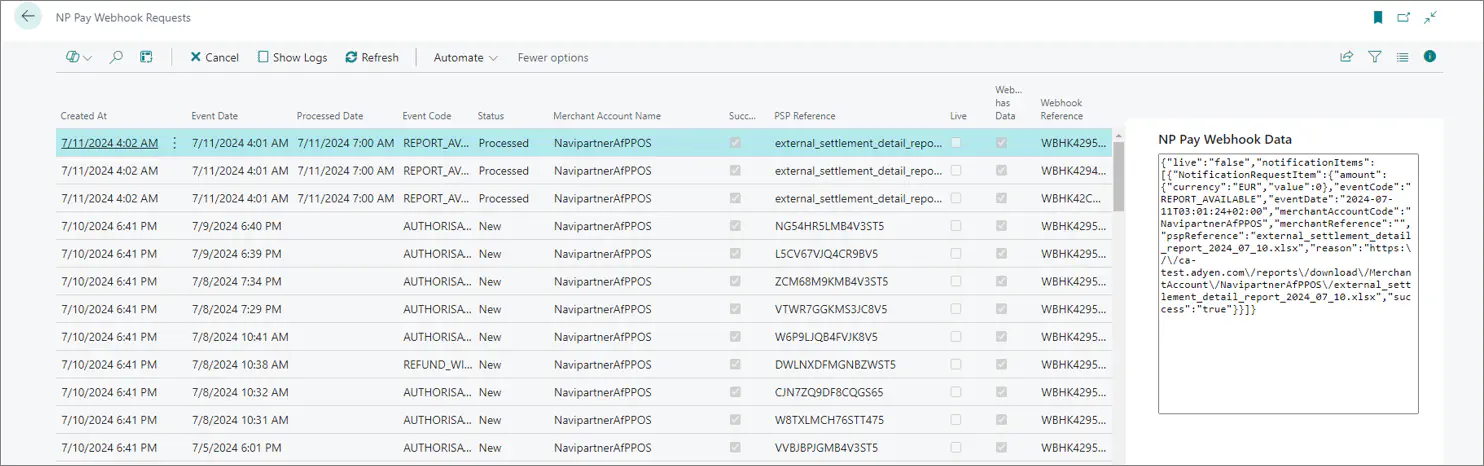Image resolution: width=1484 pixels, height=466 pixels.
Task: Click the collapse page arrows icon
Action: click(1431, 17)
